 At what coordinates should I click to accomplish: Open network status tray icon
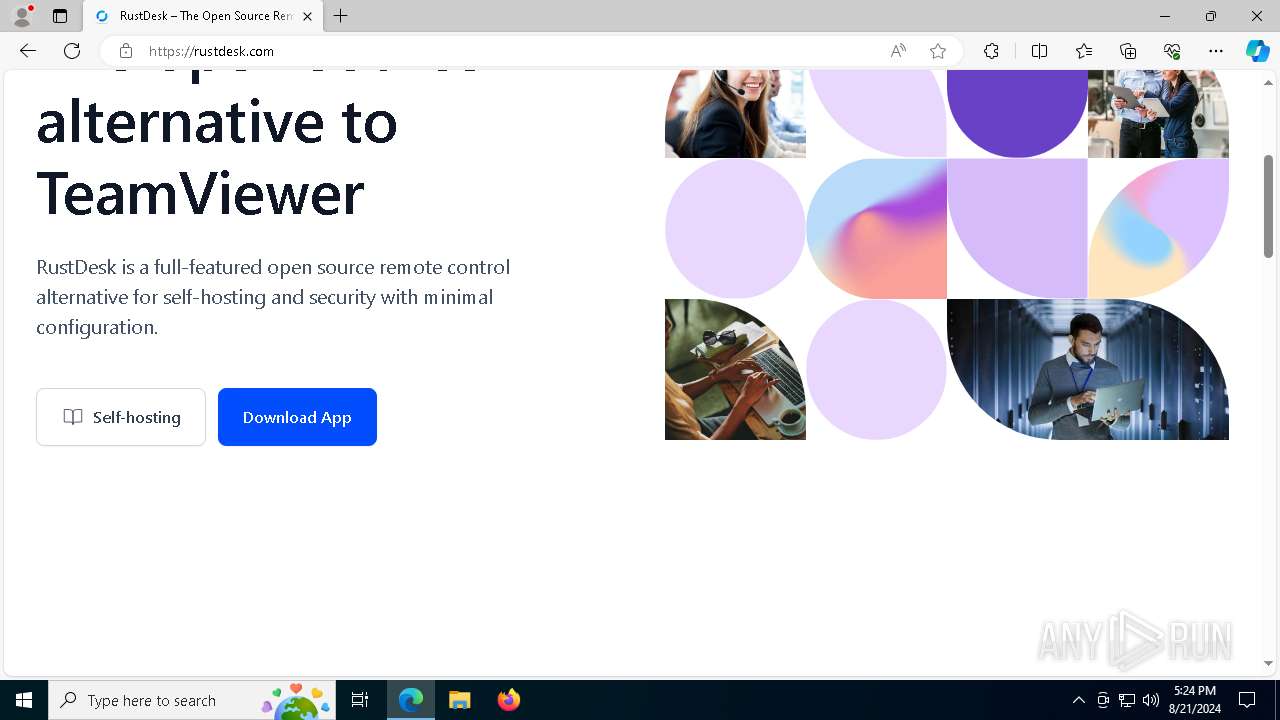(x=1127, y=700)
